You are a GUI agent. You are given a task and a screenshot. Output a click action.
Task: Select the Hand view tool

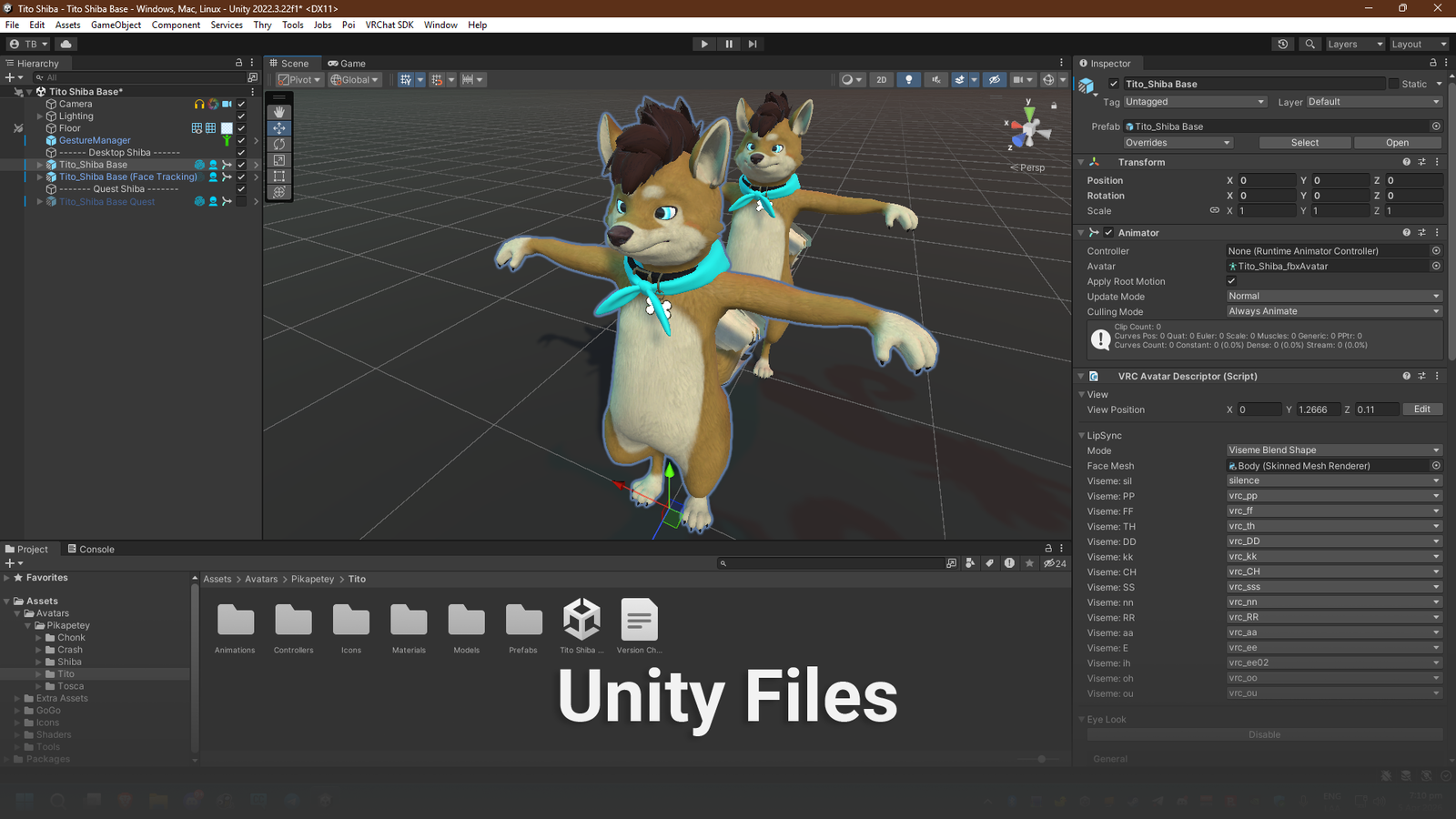(278, 111)
